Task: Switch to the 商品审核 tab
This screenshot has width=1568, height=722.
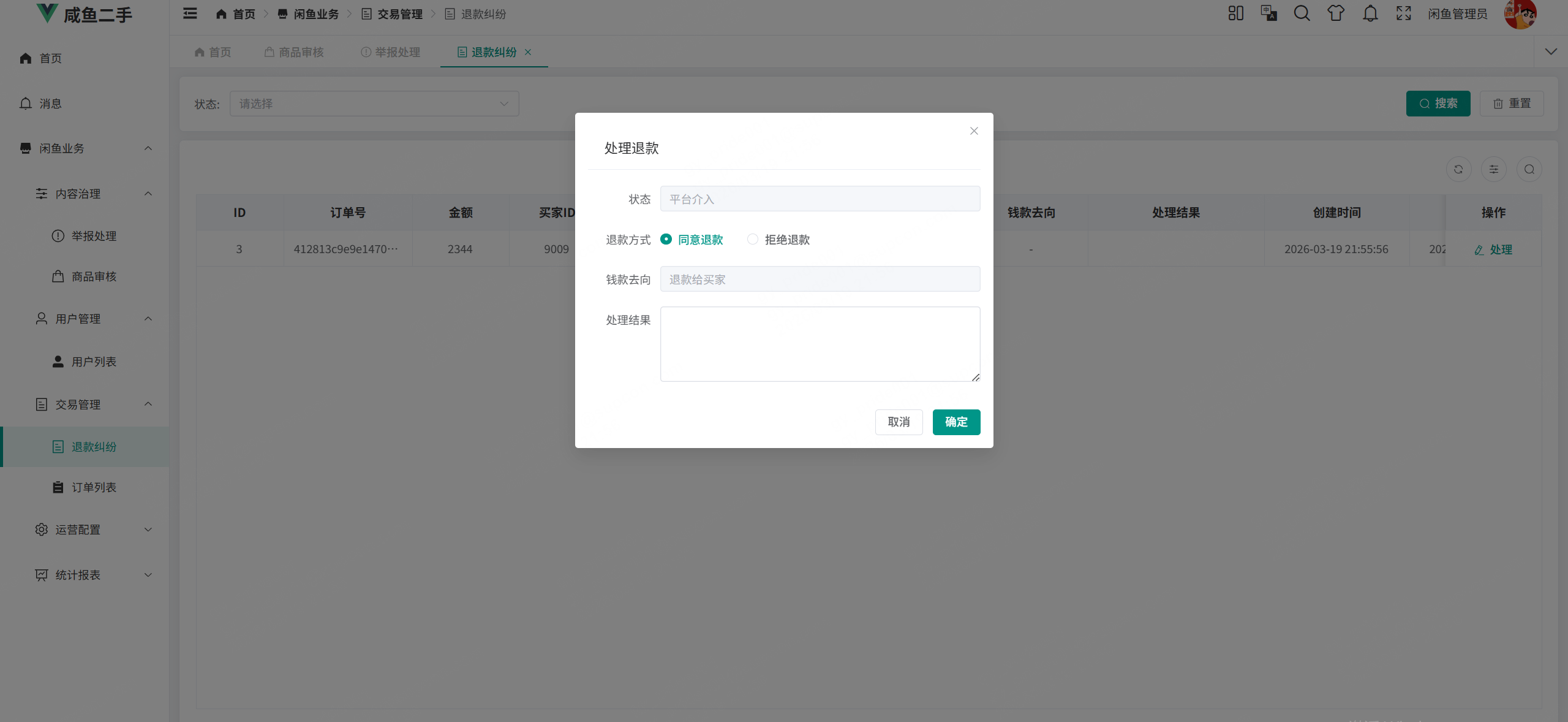Action: pyautogui.click(x=301, y=52)
